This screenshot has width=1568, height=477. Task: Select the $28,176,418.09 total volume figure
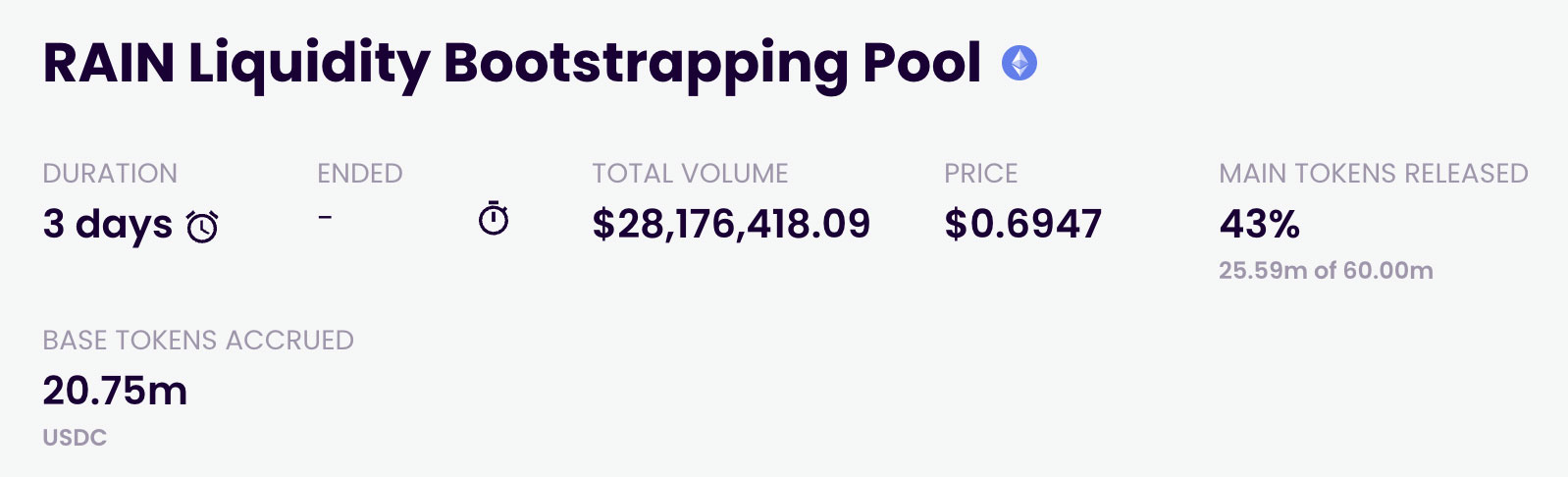point(731,225)
